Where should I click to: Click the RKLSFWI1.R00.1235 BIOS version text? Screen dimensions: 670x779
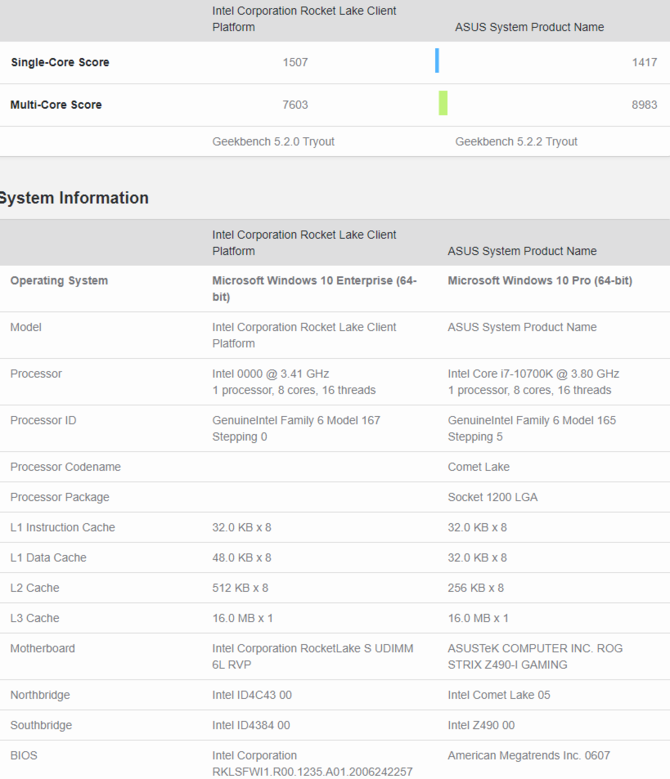[312, 772]
